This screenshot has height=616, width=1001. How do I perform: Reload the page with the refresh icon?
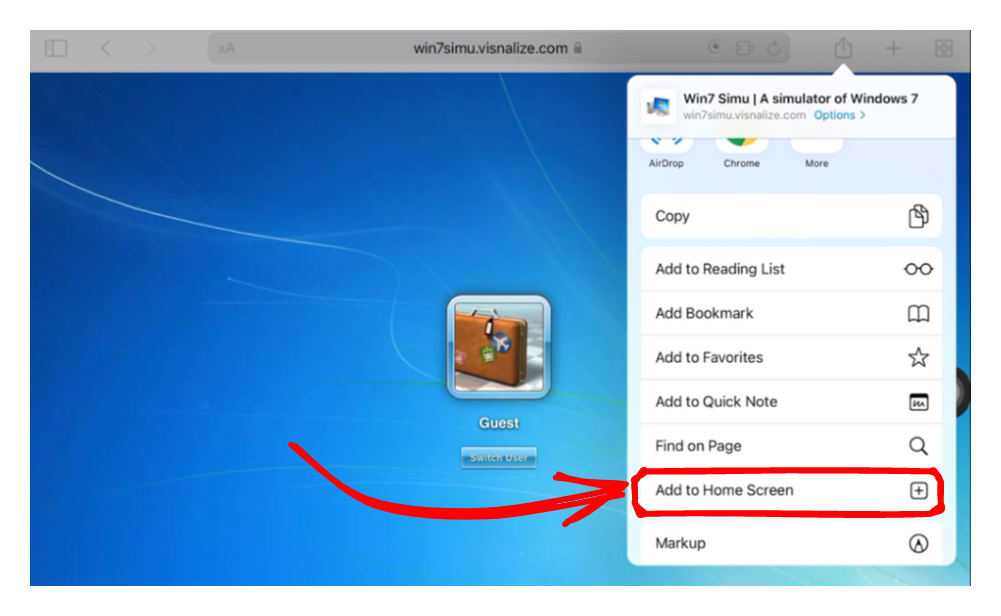coord(773,48)
